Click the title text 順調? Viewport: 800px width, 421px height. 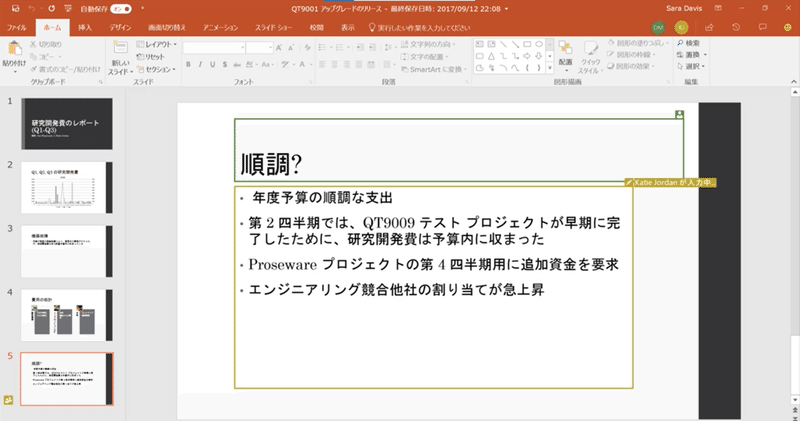[x=271, y=164]
